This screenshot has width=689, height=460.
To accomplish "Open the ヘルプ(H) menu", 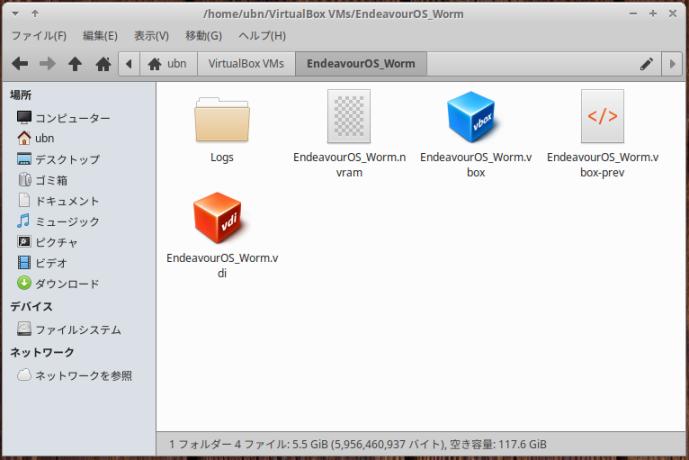I will click(262, 36).
